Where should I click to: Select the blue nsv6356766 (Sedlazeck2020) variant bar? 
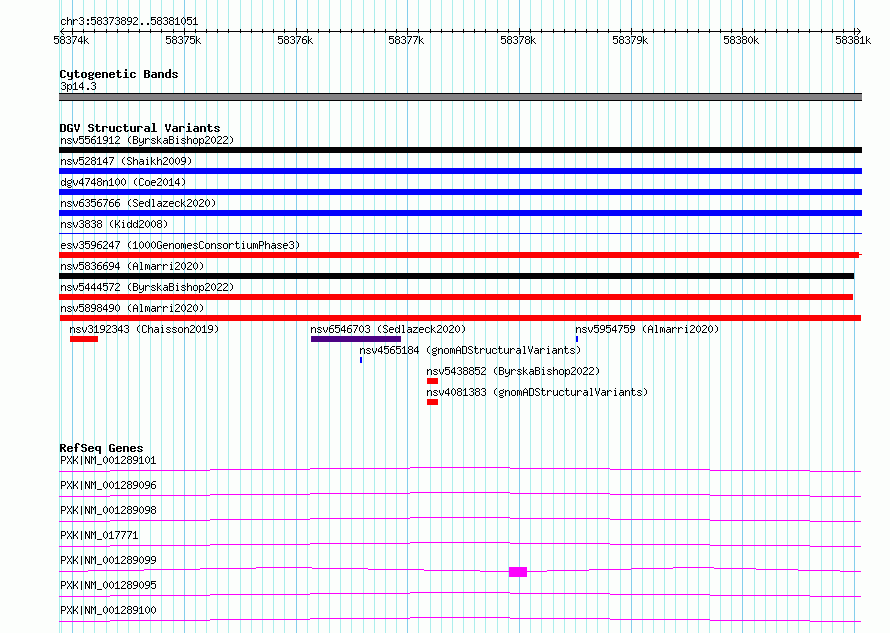460,213
